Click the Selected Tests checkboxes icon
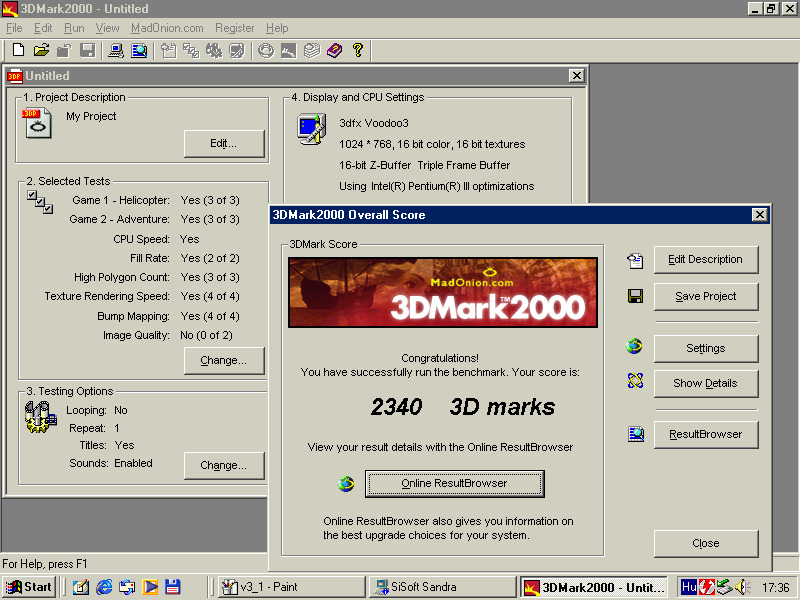The height and width of the screenshot is (600, 800). (x=40, y=202)
